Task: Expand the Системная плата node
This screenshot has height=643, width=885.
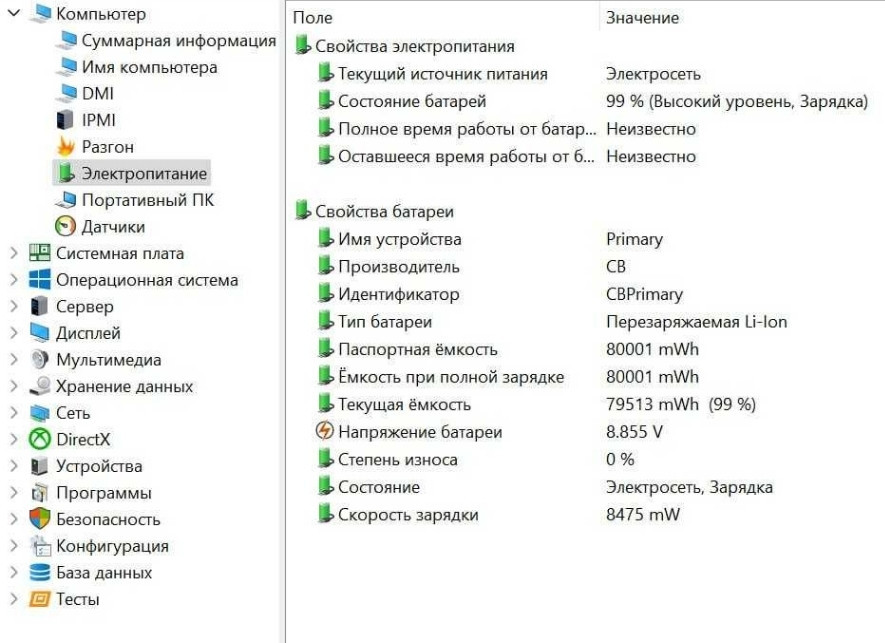Action: 13,253
